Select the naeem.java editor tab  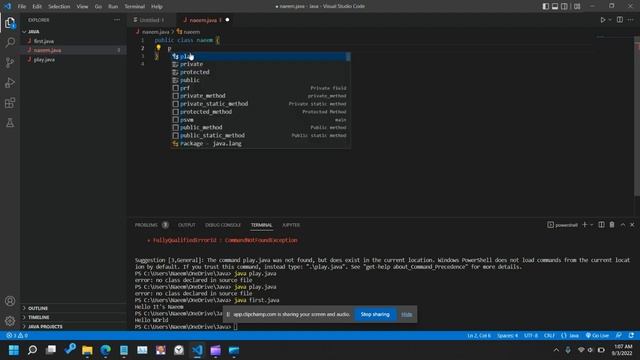point(203,20)
